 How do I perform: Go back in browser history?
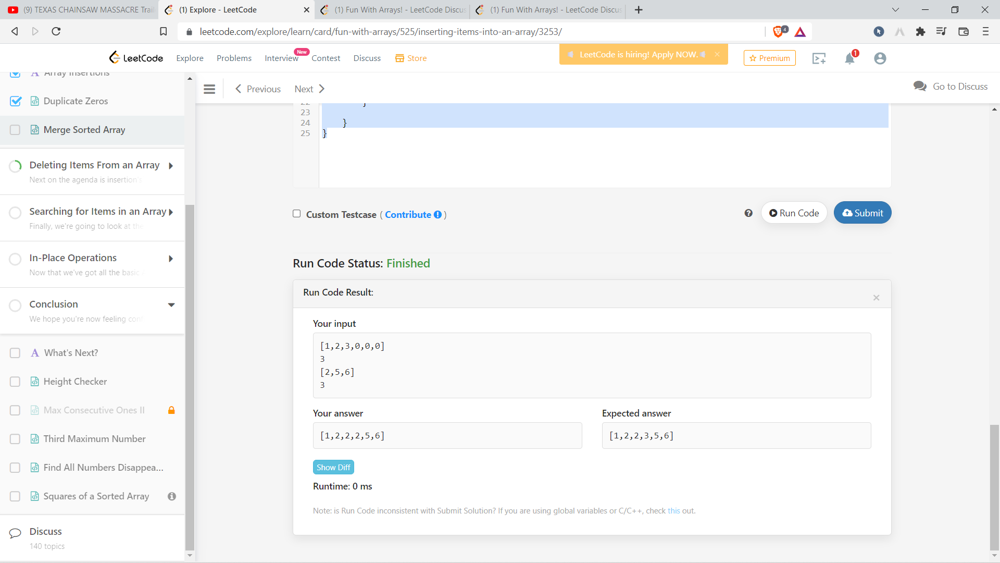15,31
